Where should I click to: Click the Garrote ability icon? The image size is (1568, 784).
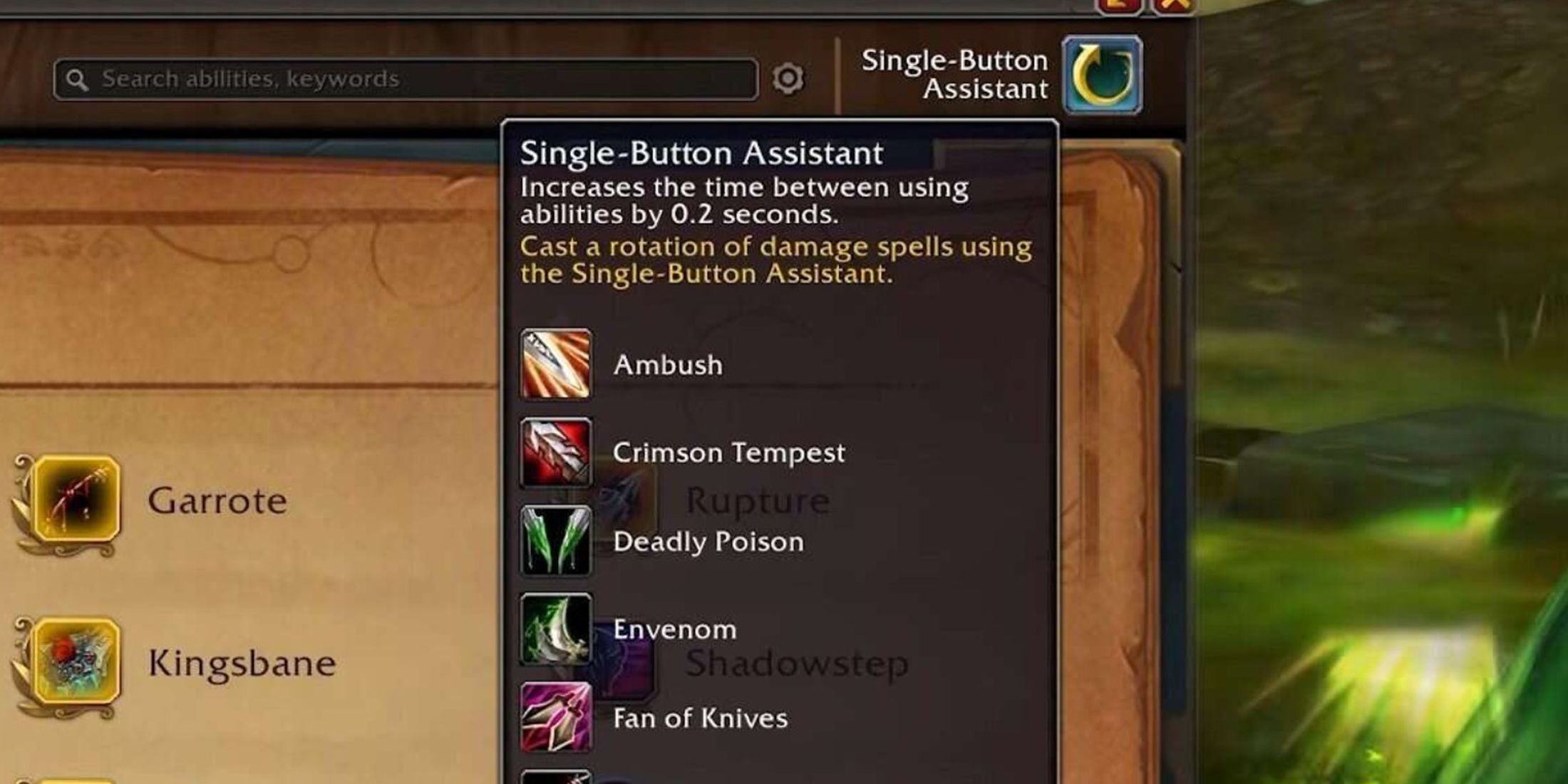(x=76, y=500)
